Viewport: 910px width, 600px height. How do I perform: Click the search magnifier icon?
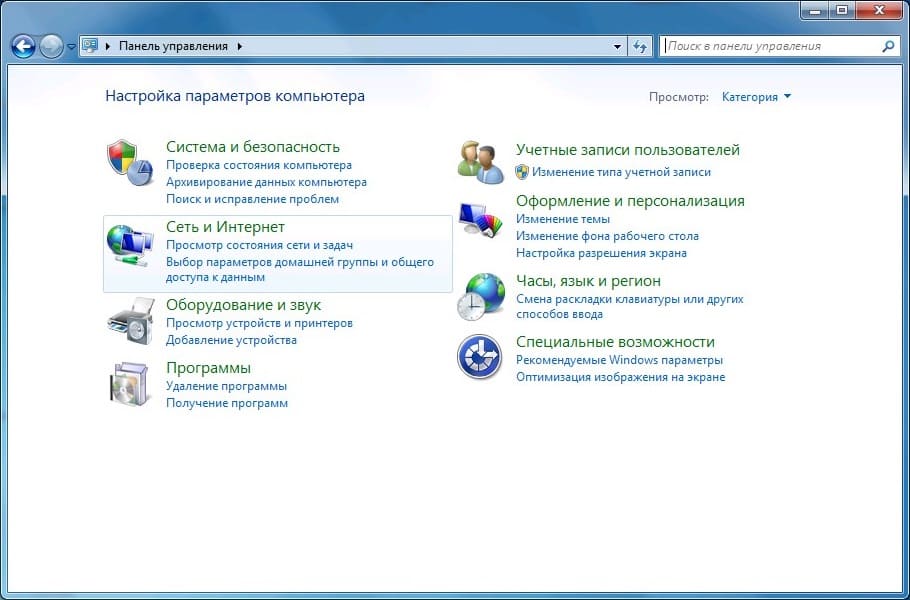(x=888, y=46)
